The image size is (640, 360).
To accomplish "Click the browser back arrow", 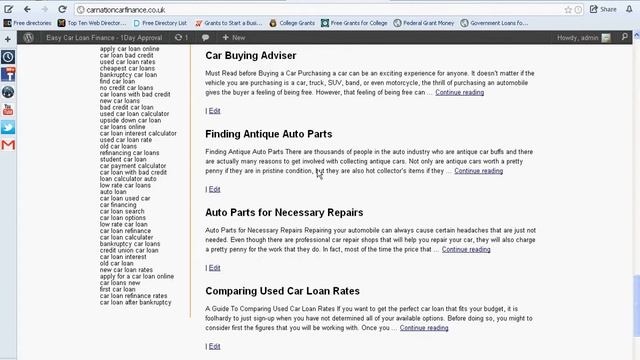I will 27,9.
